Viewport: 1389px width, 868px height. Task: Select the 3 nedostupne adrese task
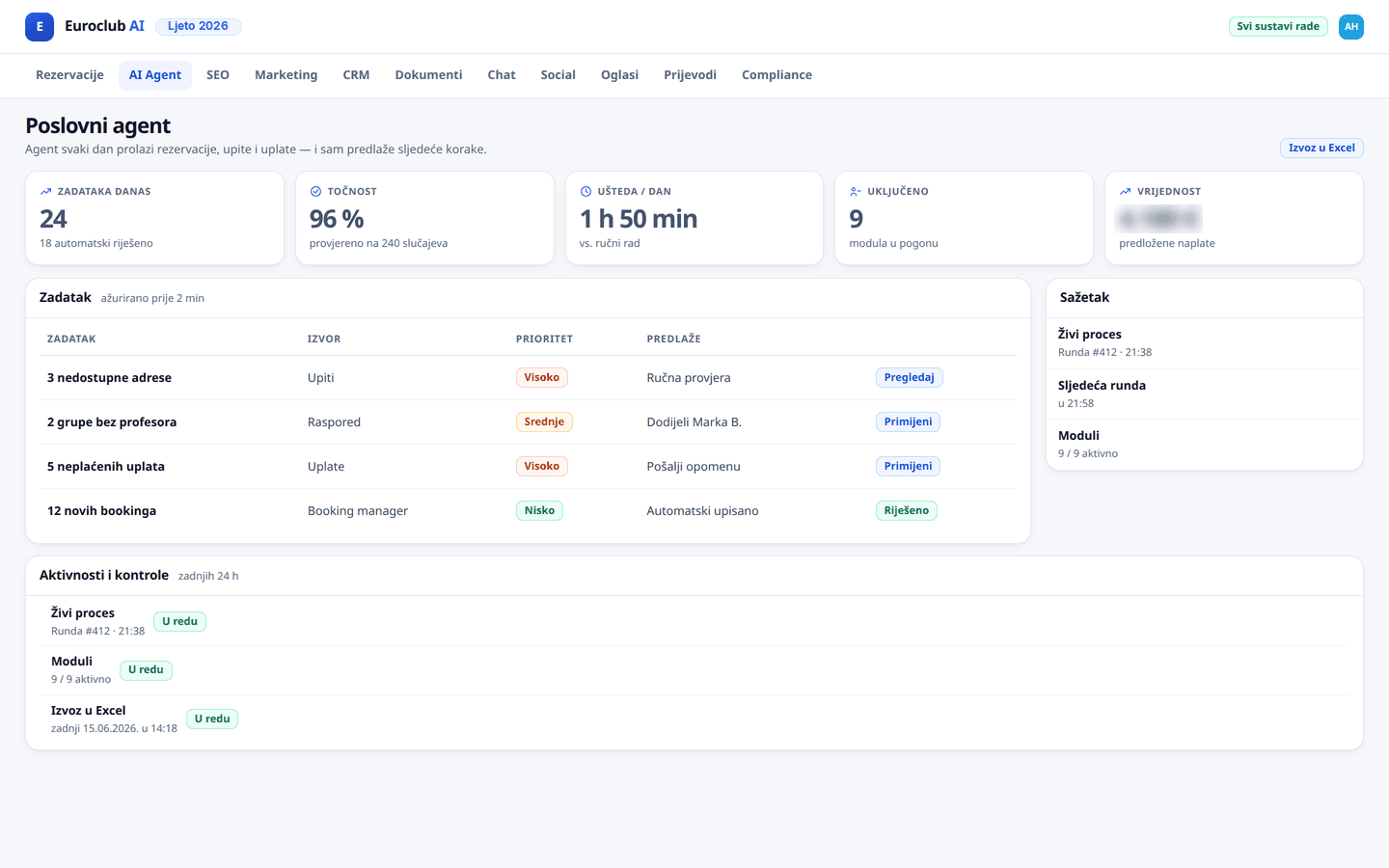(109, 378)
